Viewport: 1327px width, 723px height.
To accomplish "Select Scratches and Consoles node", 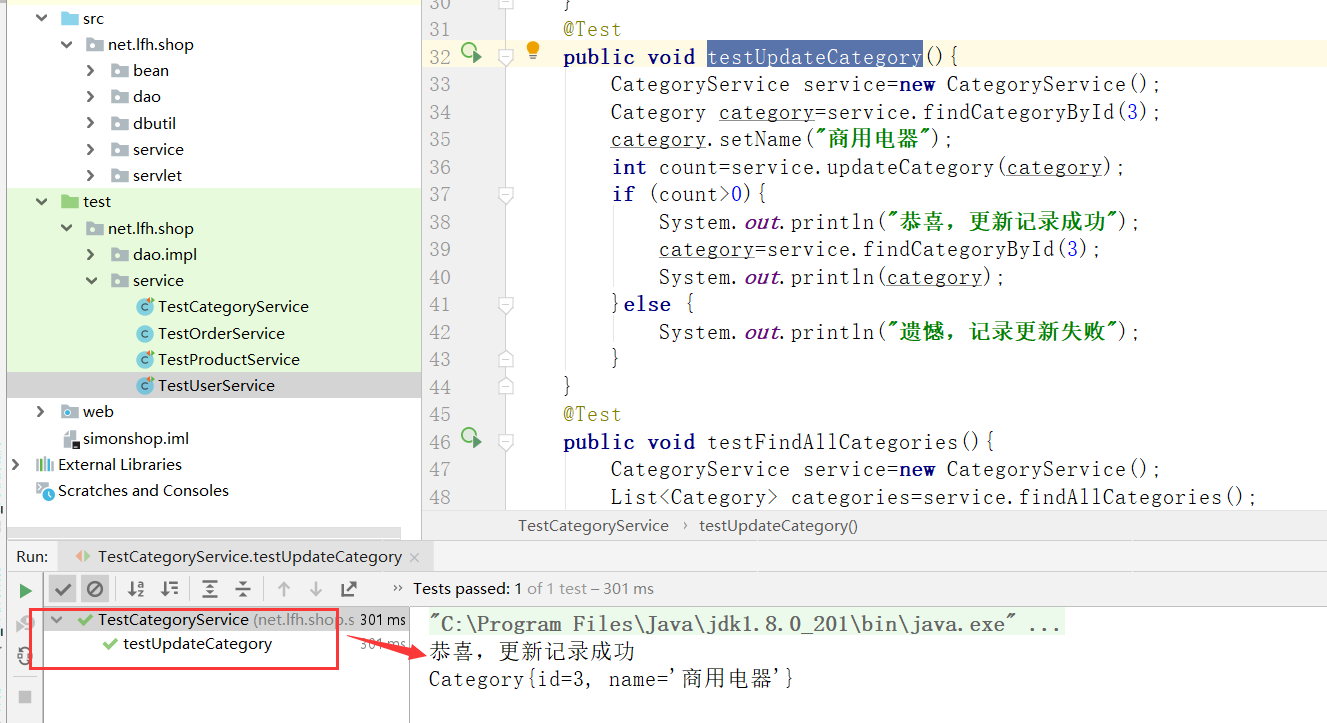I will 143,491.
